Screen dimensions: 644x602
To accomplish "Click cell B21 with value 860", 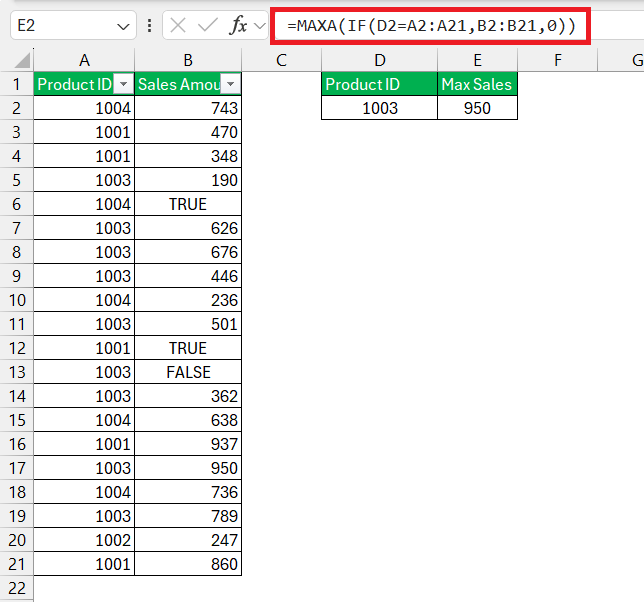I will (x=188, y=564).
